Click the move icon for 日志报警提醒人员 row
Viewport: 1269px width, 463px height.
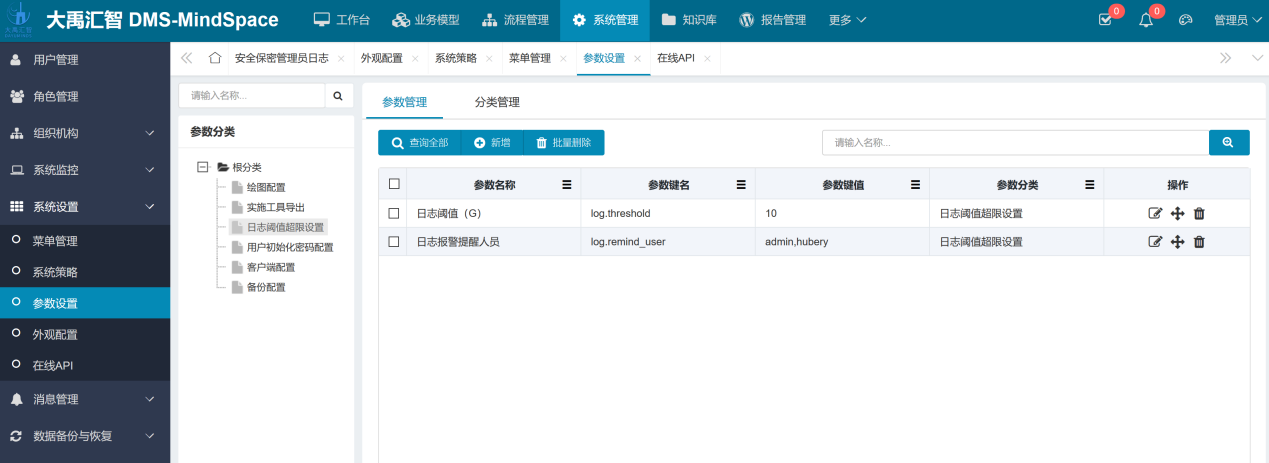click(x=1177, y=241)
